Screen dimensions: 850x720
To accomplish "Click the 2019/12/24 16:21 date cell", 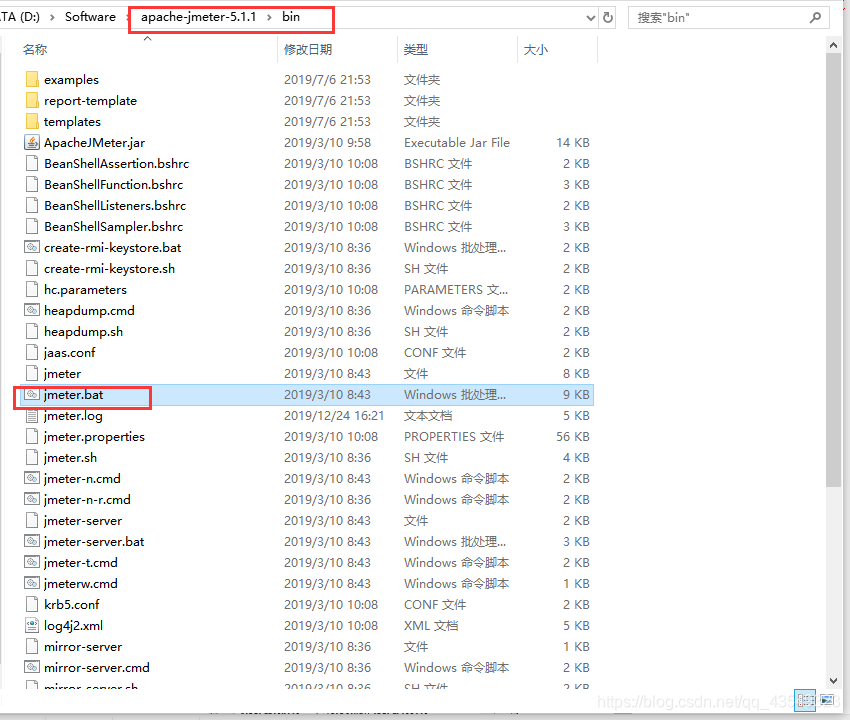I will tap(334, 416).
